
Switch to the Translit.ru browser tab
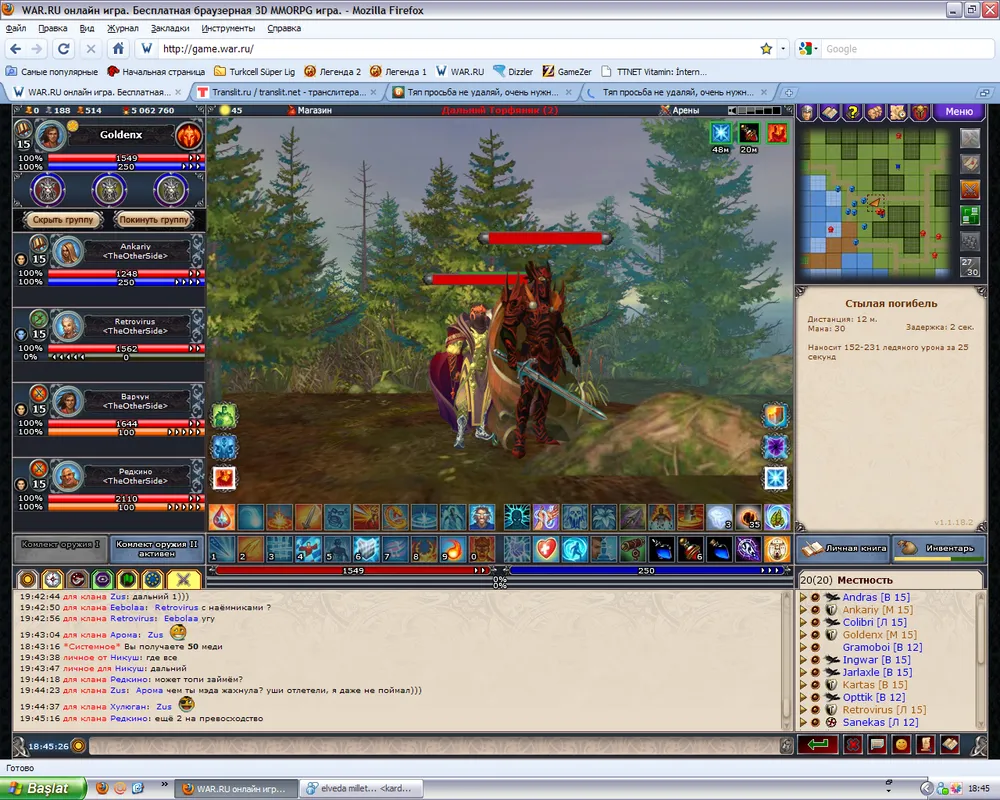coord(287,93)
